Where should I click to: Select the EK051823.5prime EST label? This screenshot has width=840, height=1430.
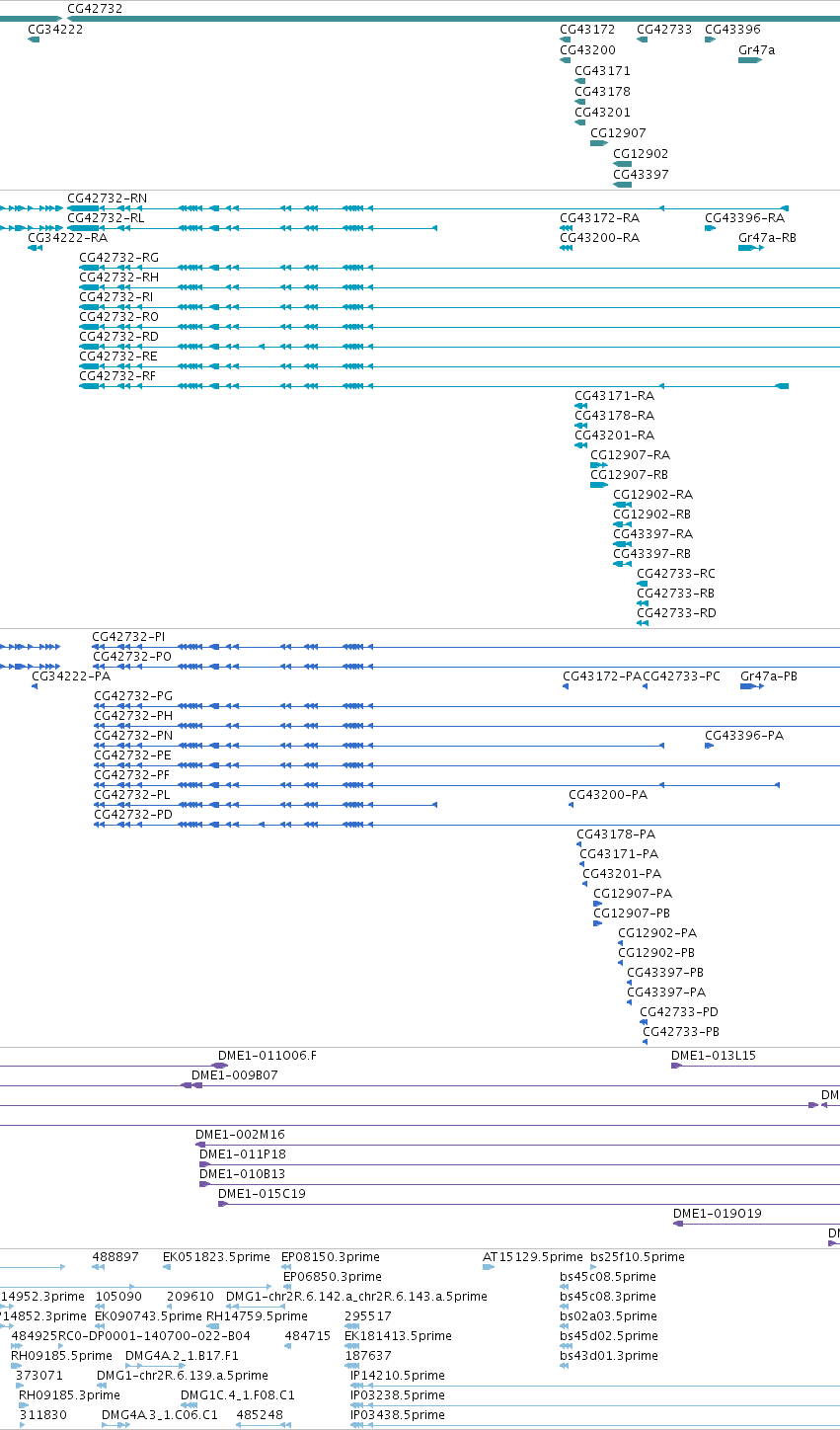(x=216, y=1257)
